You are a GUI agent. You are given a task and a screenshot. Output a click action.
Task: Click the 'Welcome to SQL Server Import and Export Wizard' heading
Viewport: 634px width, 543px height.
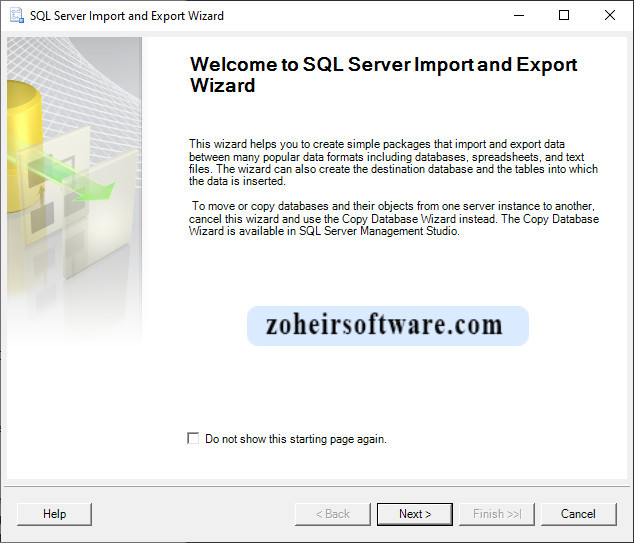383,75
